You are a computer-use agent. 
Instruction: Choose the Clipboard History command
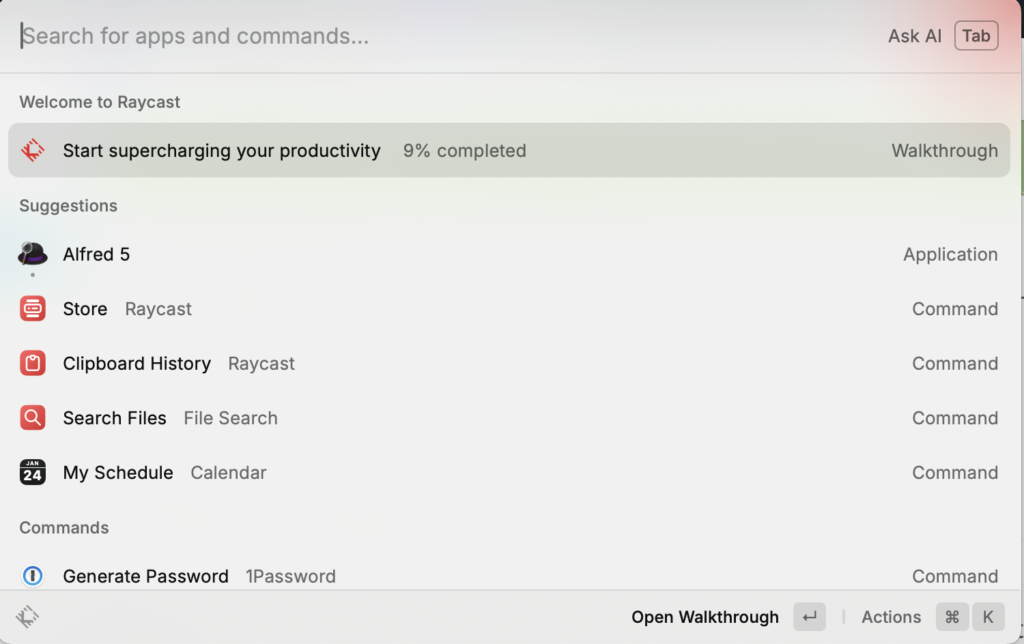500,363
